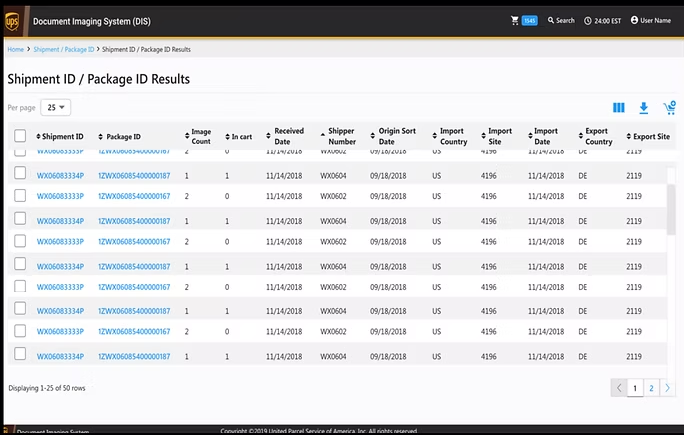Open Search in the top bar
684x435 pixels.
[x=561, y=20]
